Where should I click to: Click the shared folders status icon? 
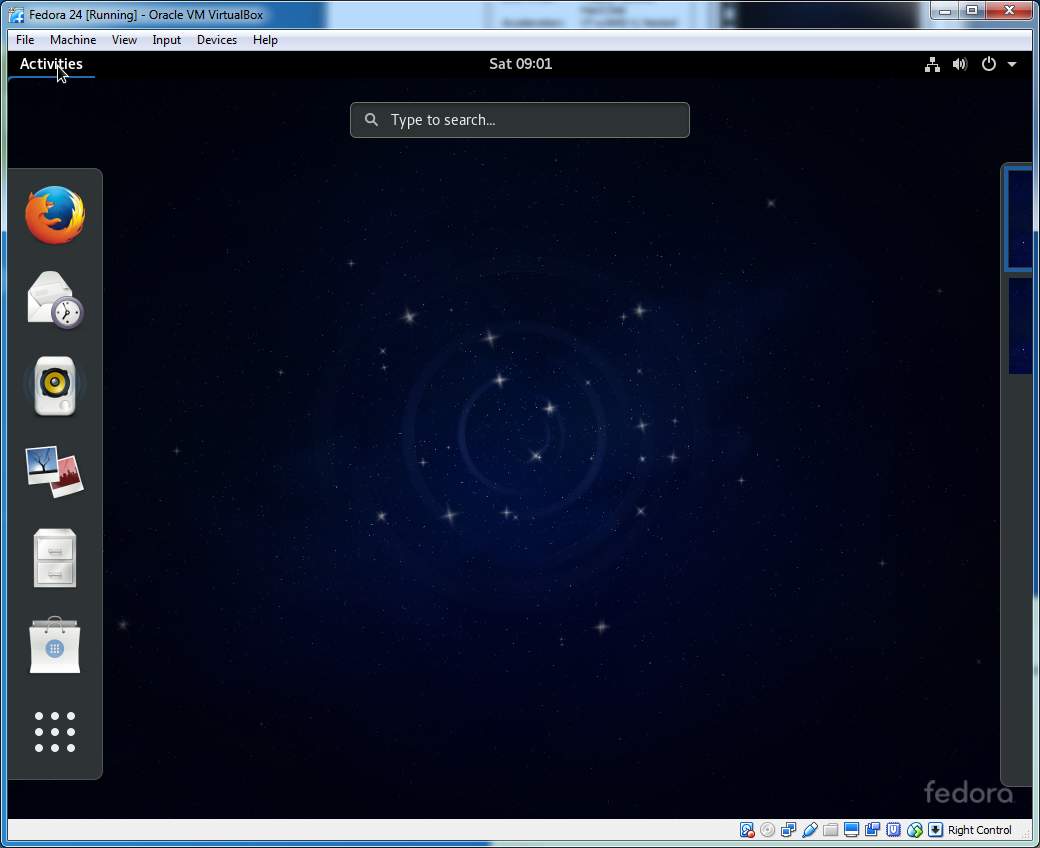pos(830,830)
